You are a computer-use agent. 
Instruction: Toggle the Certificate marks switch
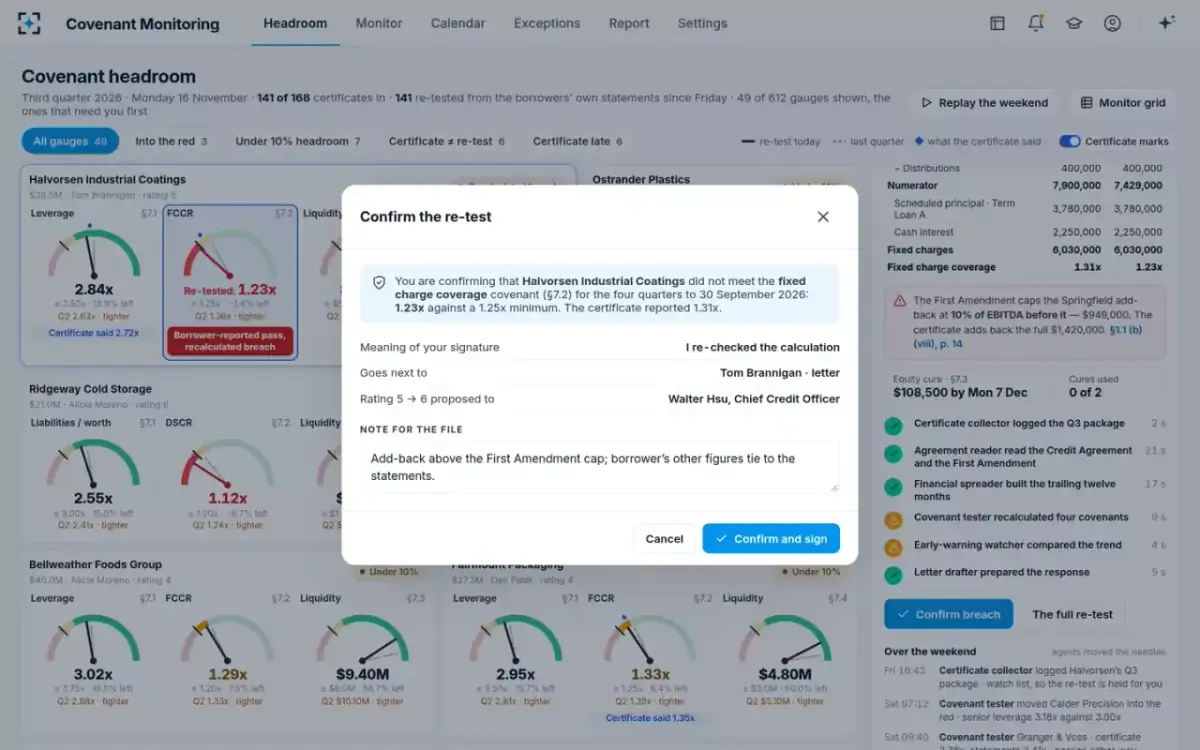tap(1070, 141)
